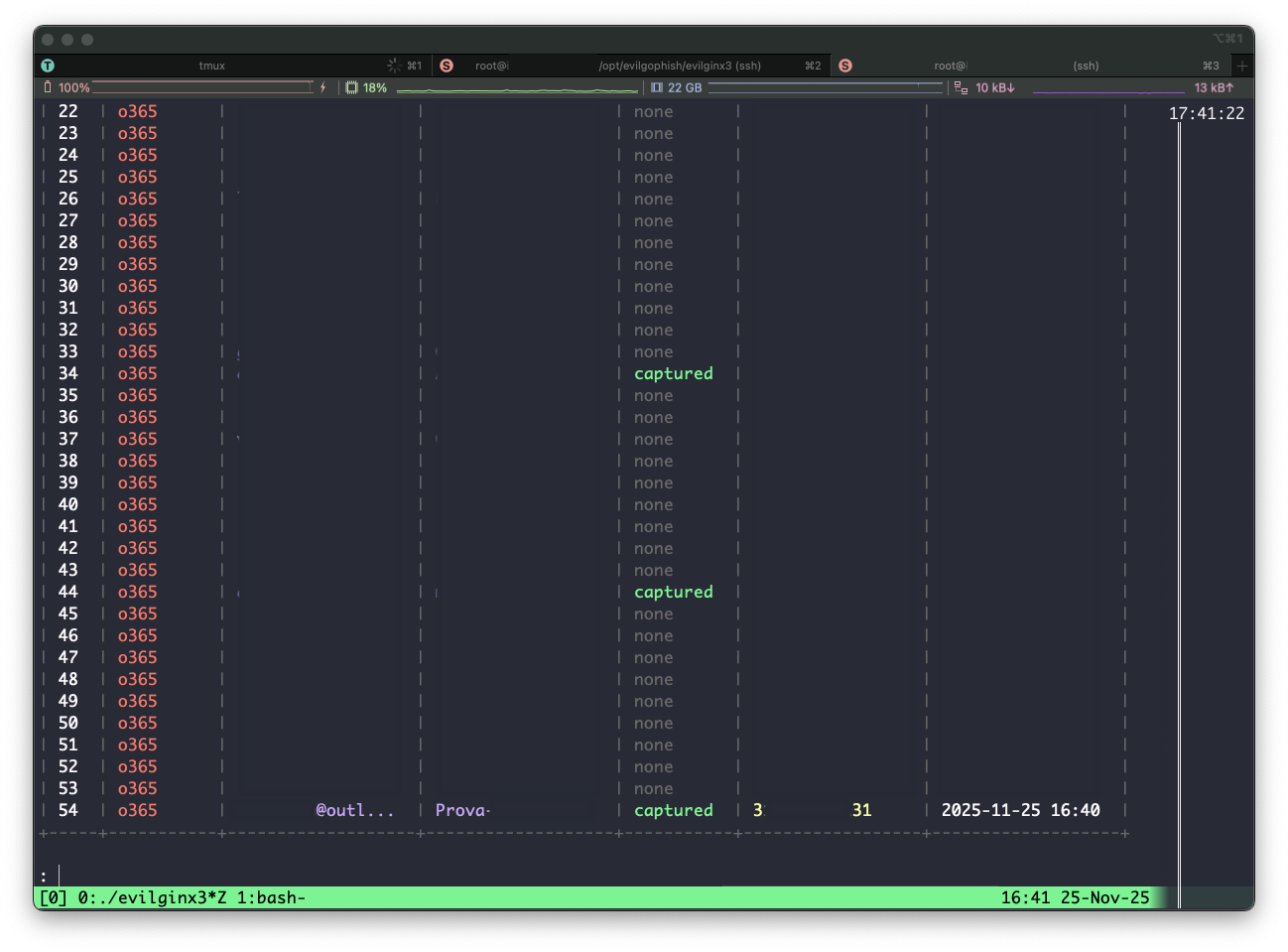Click the memory icon next to 22 GB
1288x952 pixels.
[x=656, y=87]
